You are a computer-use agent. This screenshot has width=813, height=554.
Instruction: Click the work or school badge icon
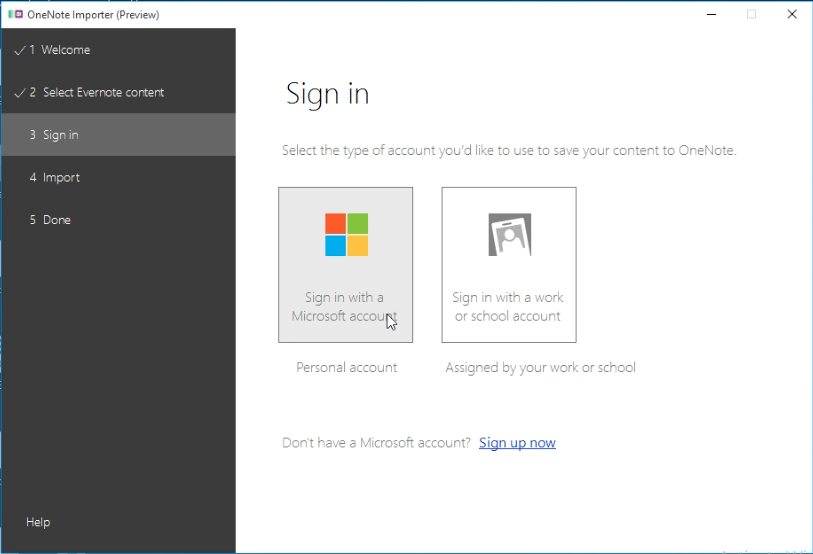(510, 234)
